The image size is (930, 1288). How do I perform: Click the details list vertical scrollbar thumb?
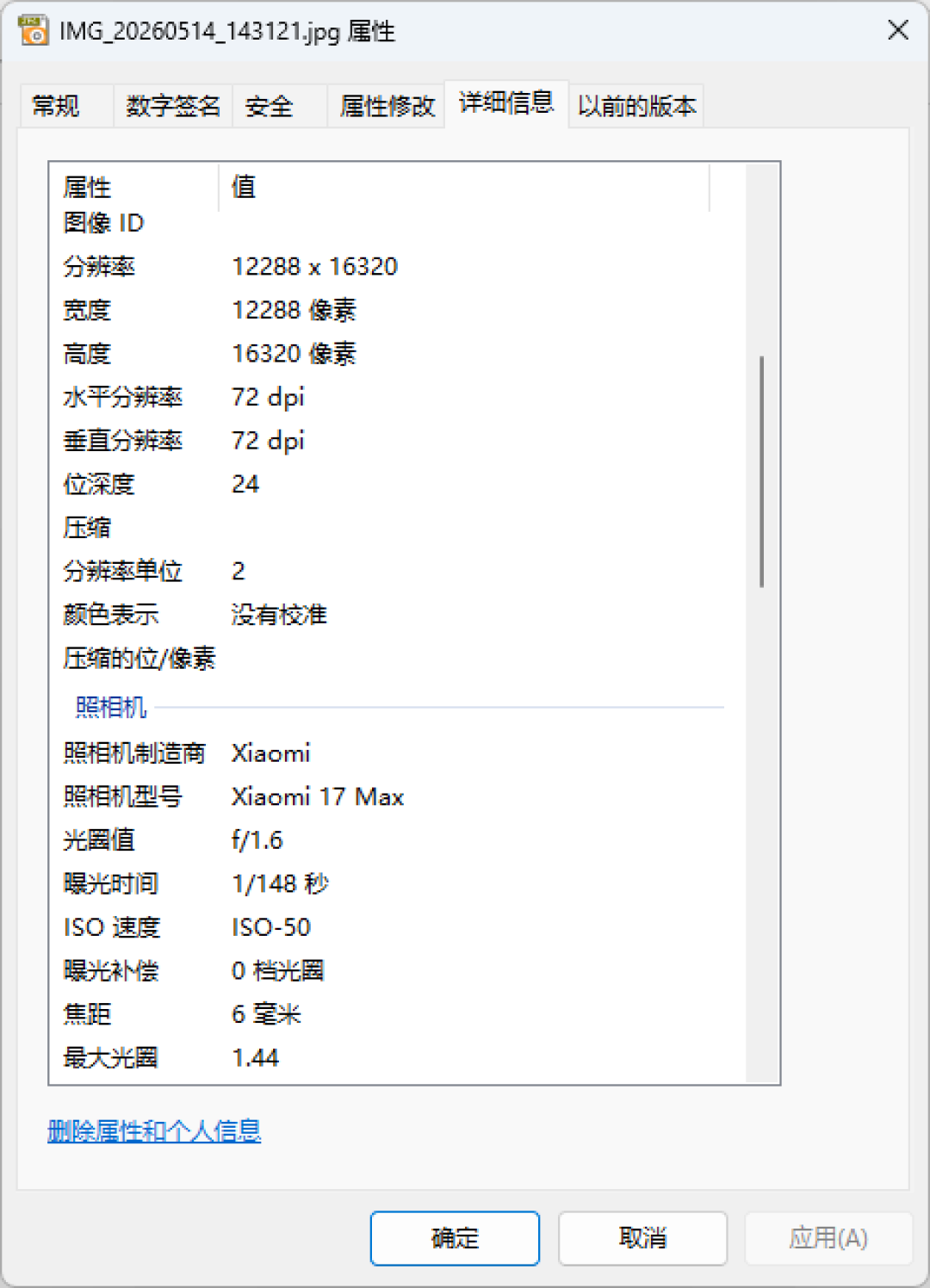click(762, 471)
